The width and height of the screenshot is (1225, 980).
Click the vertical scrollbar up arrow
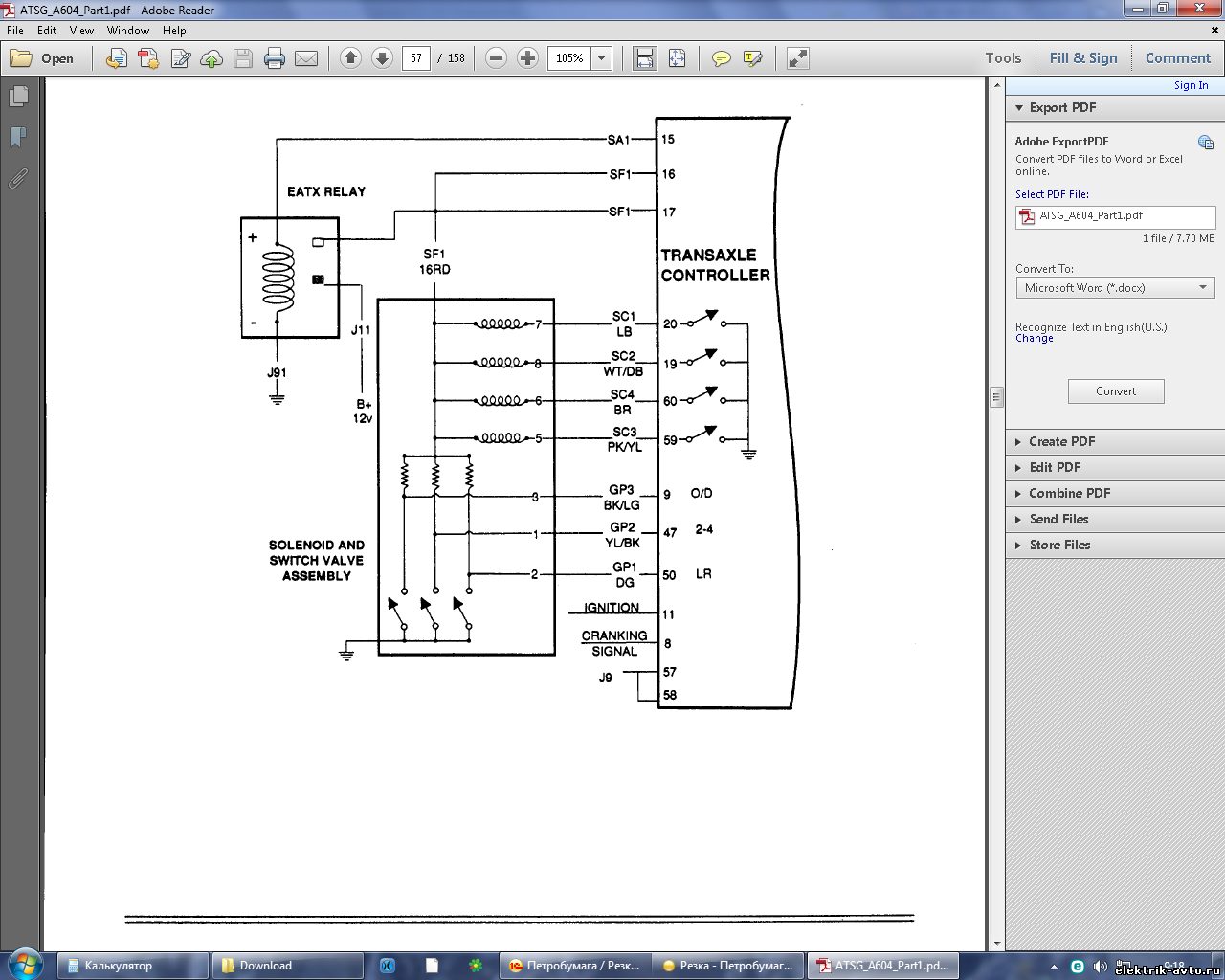996,85
